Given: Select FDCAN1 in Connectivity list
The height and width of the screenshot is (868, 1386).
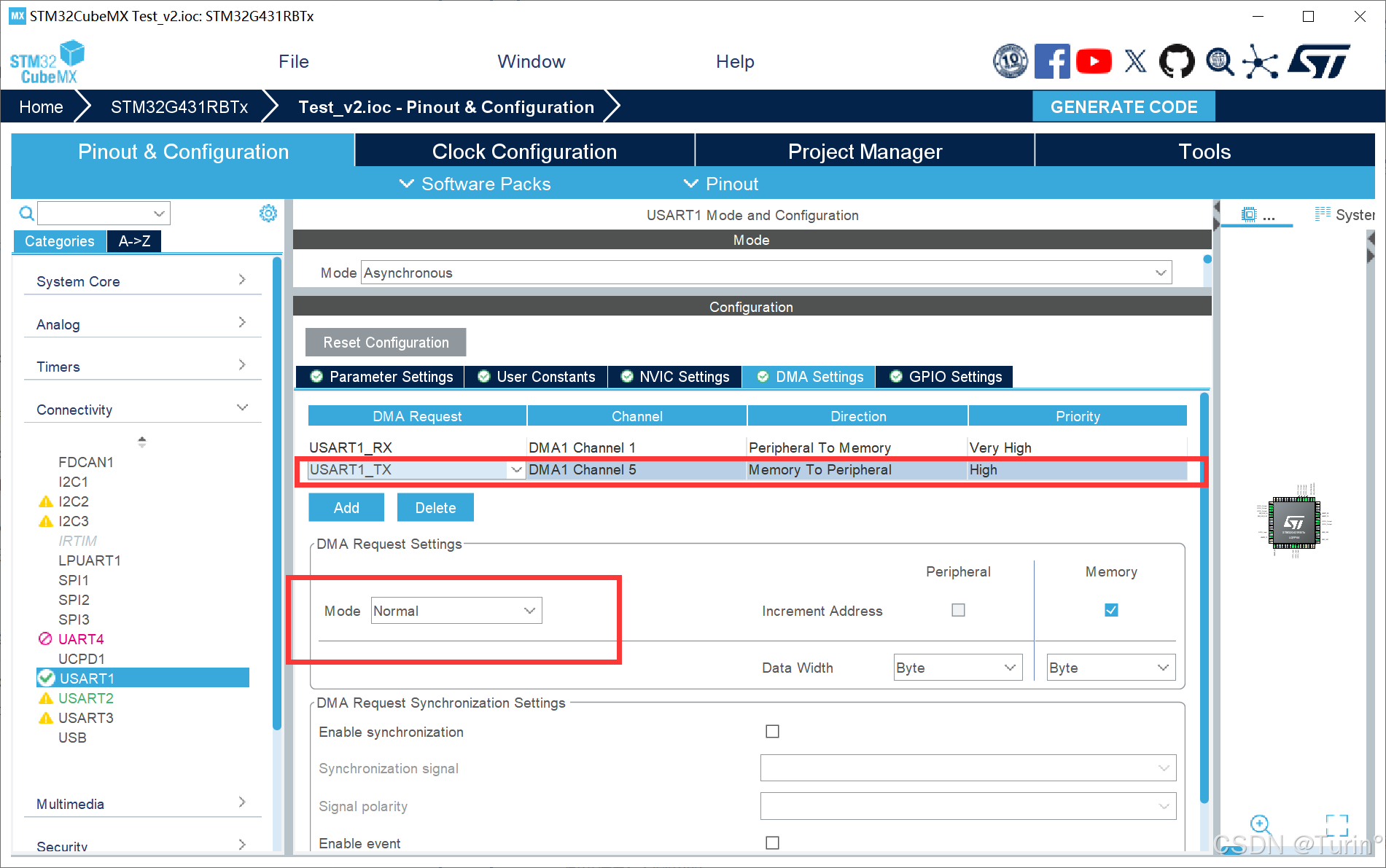Looking at the screenshot, I should [86, 462].
